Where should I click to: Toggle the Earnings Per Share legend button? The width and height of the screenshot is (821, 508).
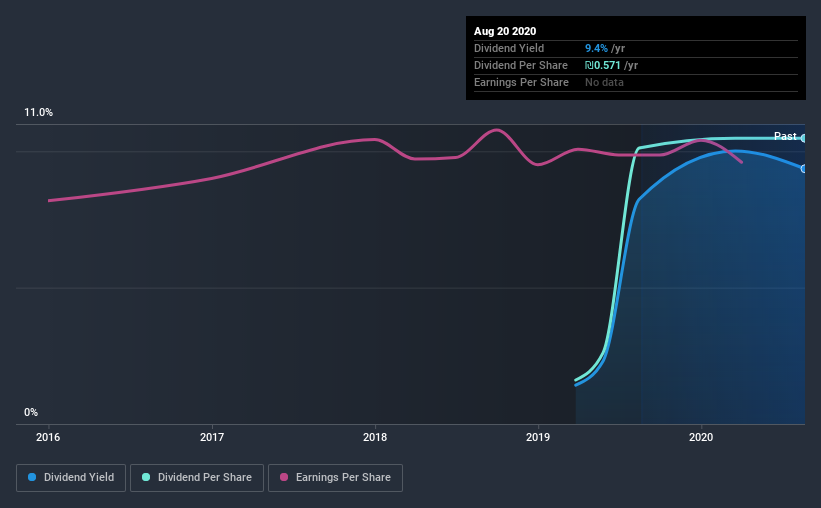tap(335, 478)
